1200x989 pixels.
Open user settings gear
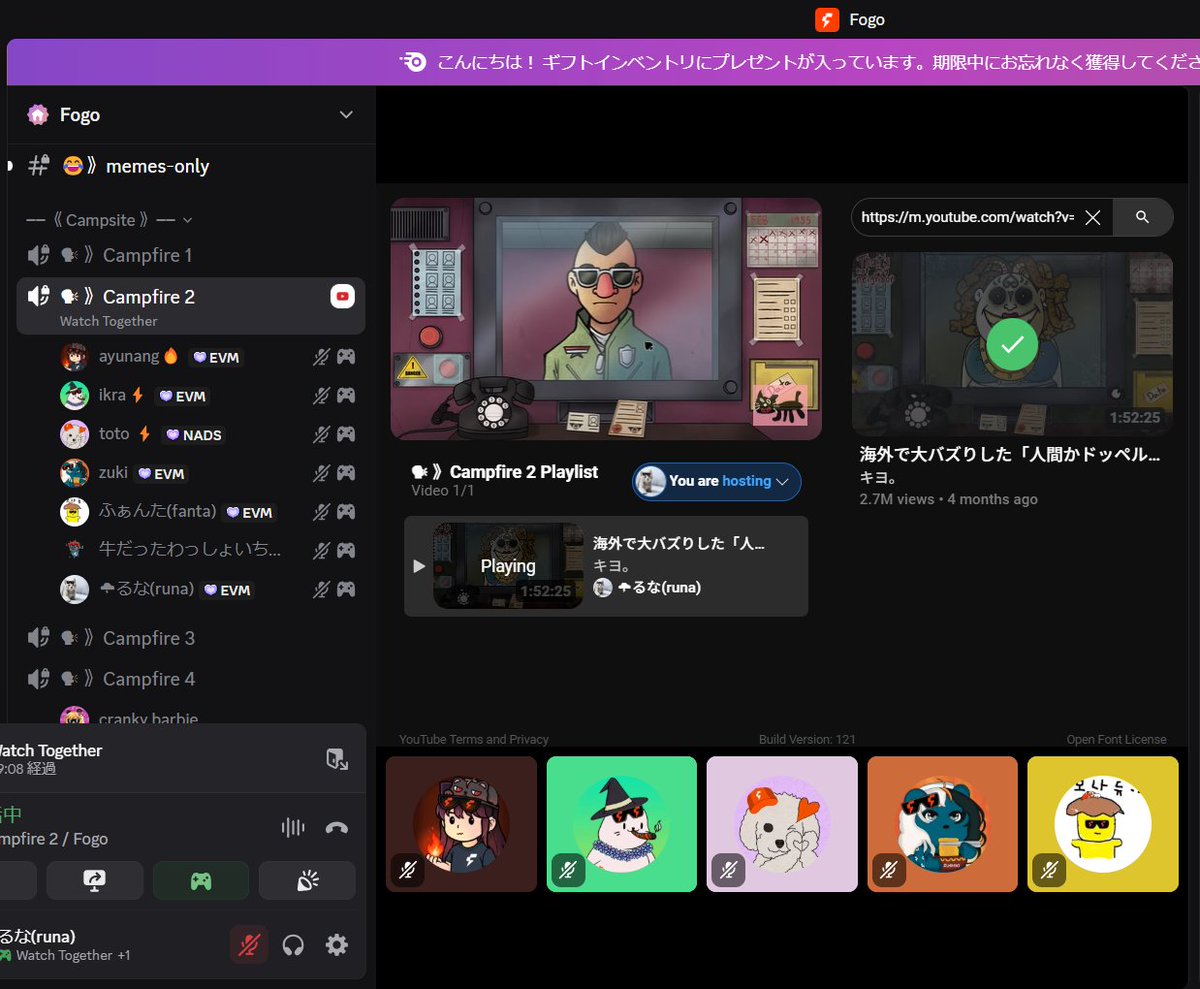coord(337,944)
